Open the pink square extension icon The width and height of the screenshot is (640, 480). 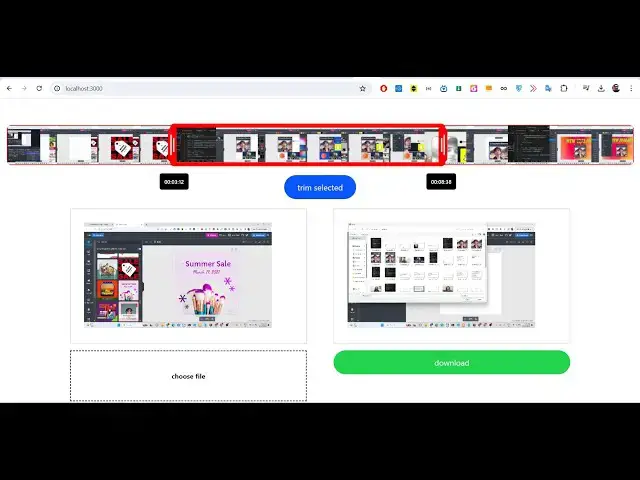(473, 88)
